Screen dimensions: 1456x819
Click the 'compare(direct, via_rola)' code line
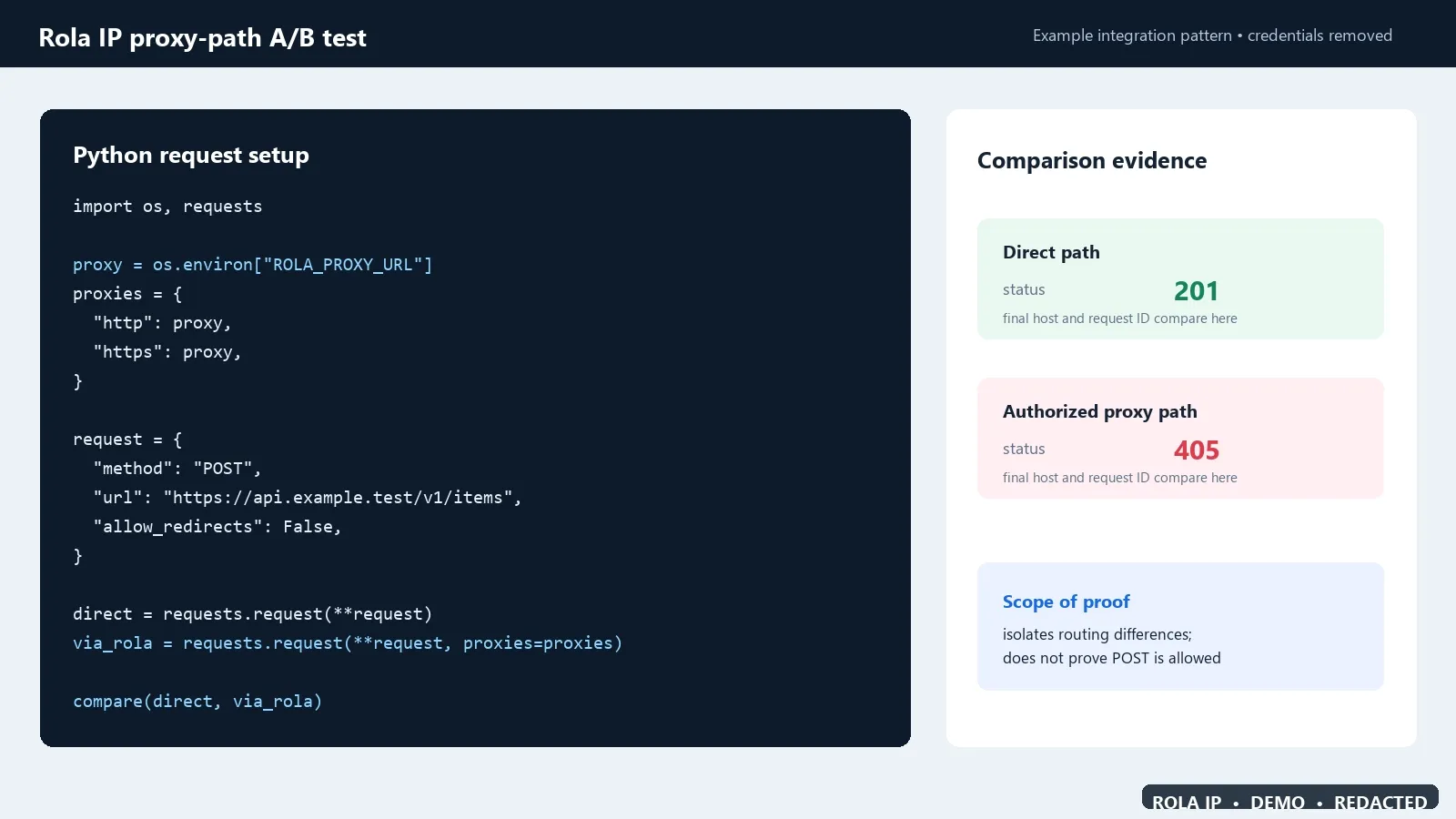click(197, 702)
